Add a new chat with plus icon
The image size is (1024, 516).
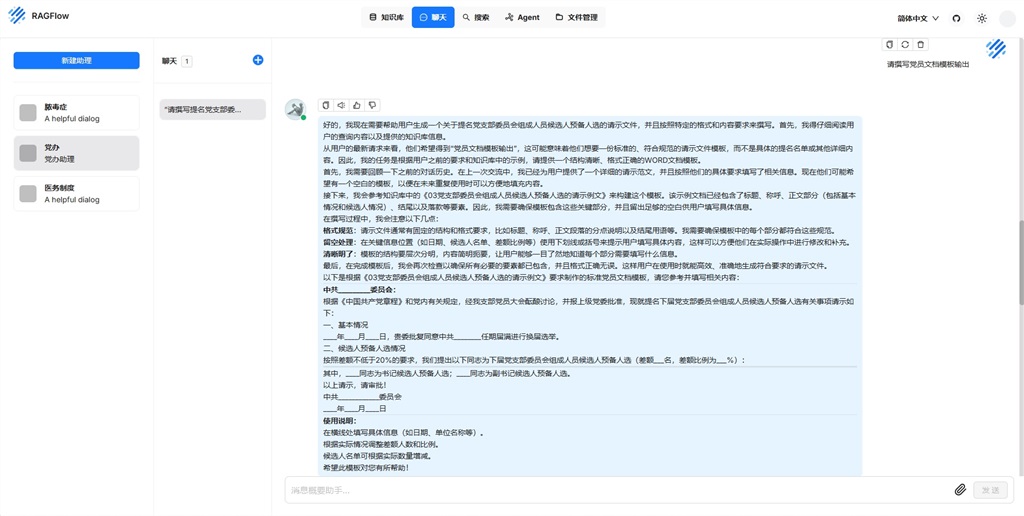(258, 60)
